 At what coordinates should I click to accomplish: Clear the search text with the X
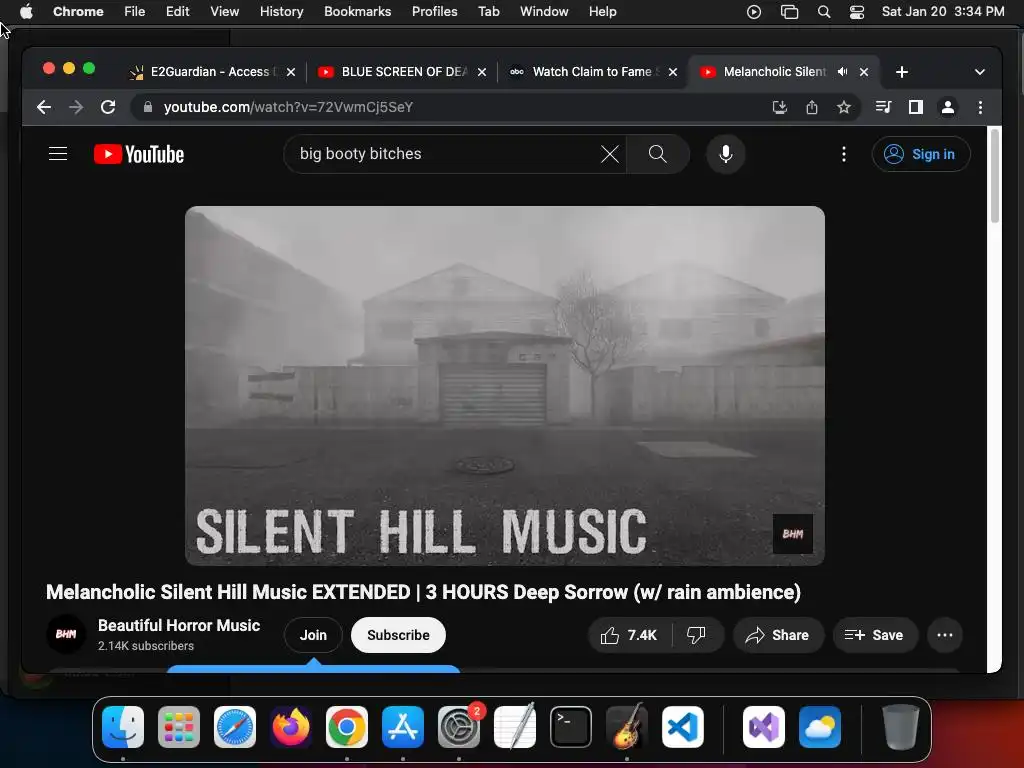click(609, 154)
